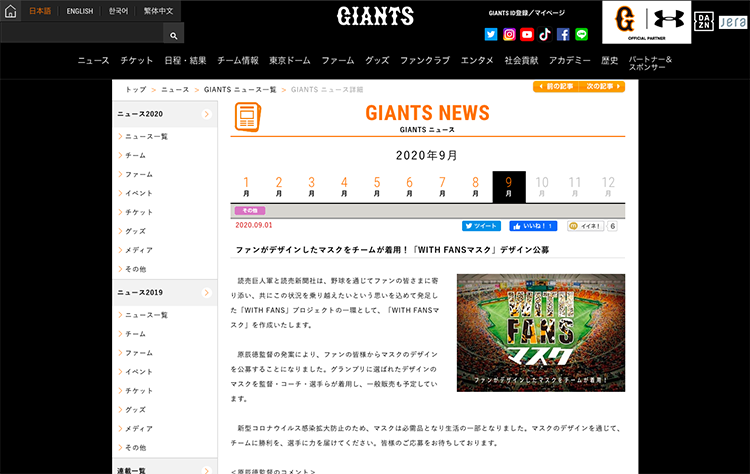Click in the site search input field
This screenshot has height=474, width=750.
(x=82, y=33)
